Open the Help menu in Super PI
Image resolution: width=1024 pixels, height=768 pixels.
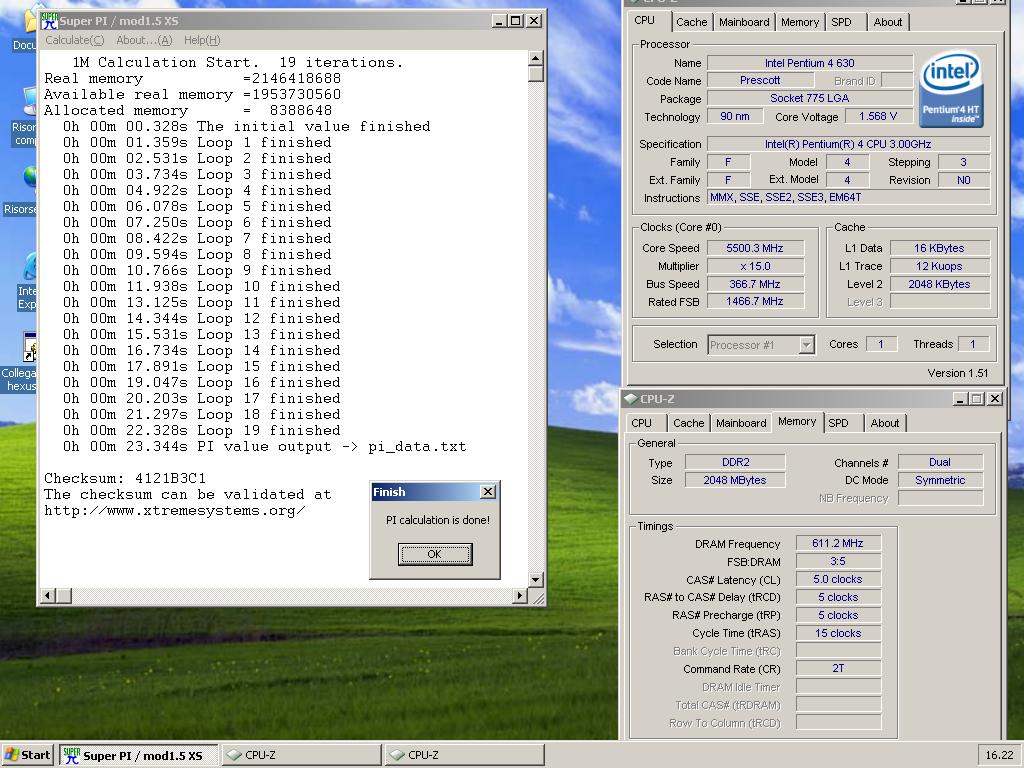202,40
